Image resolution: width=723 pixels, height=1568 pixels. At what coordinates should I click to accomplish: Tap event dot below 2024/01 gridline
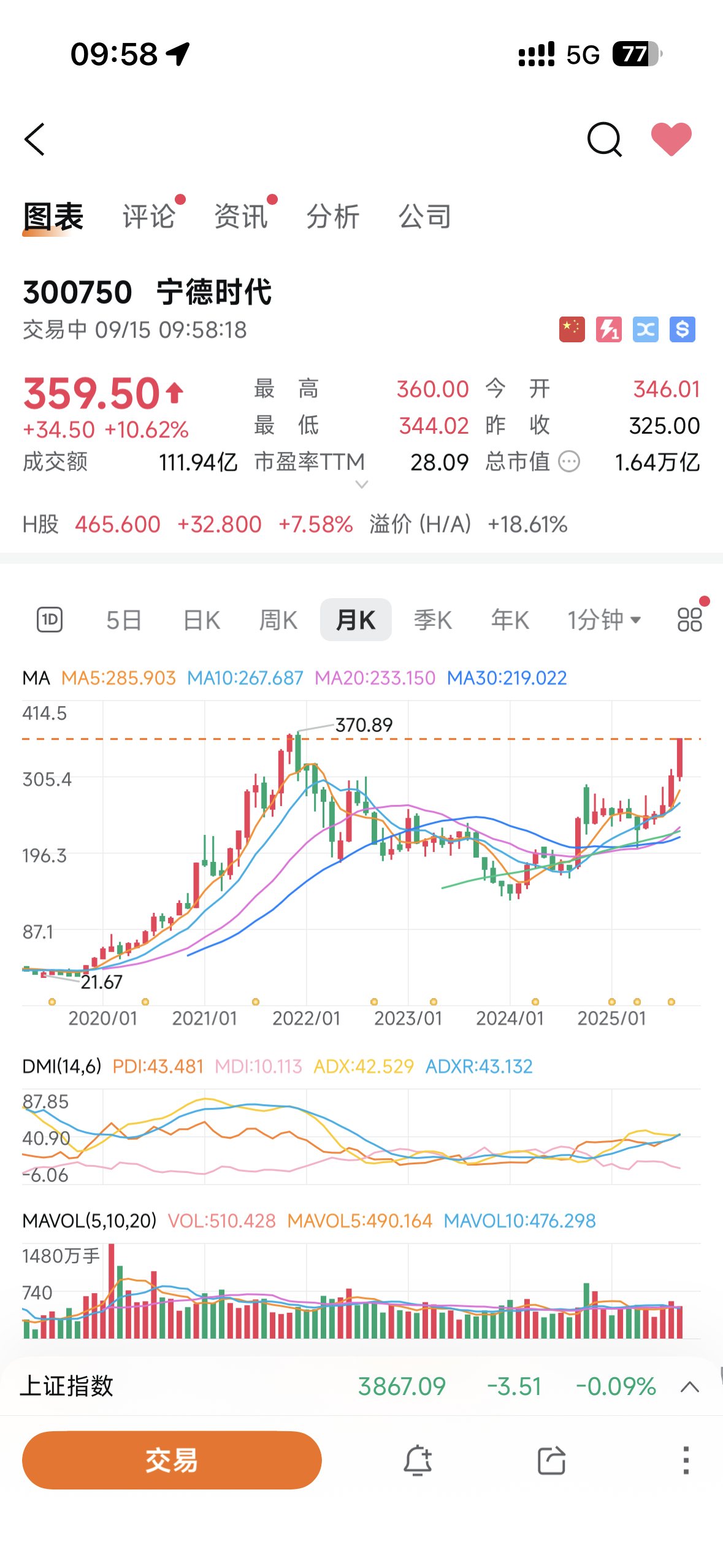tap(535, 1002)
